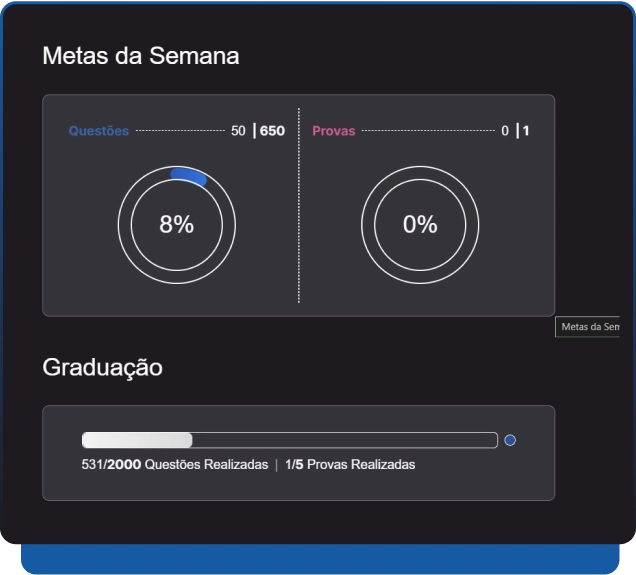Click the 'Metas da Sem' tooltip
The width and height of the screenshot is (636, 575).
click(x=589, y=327)
